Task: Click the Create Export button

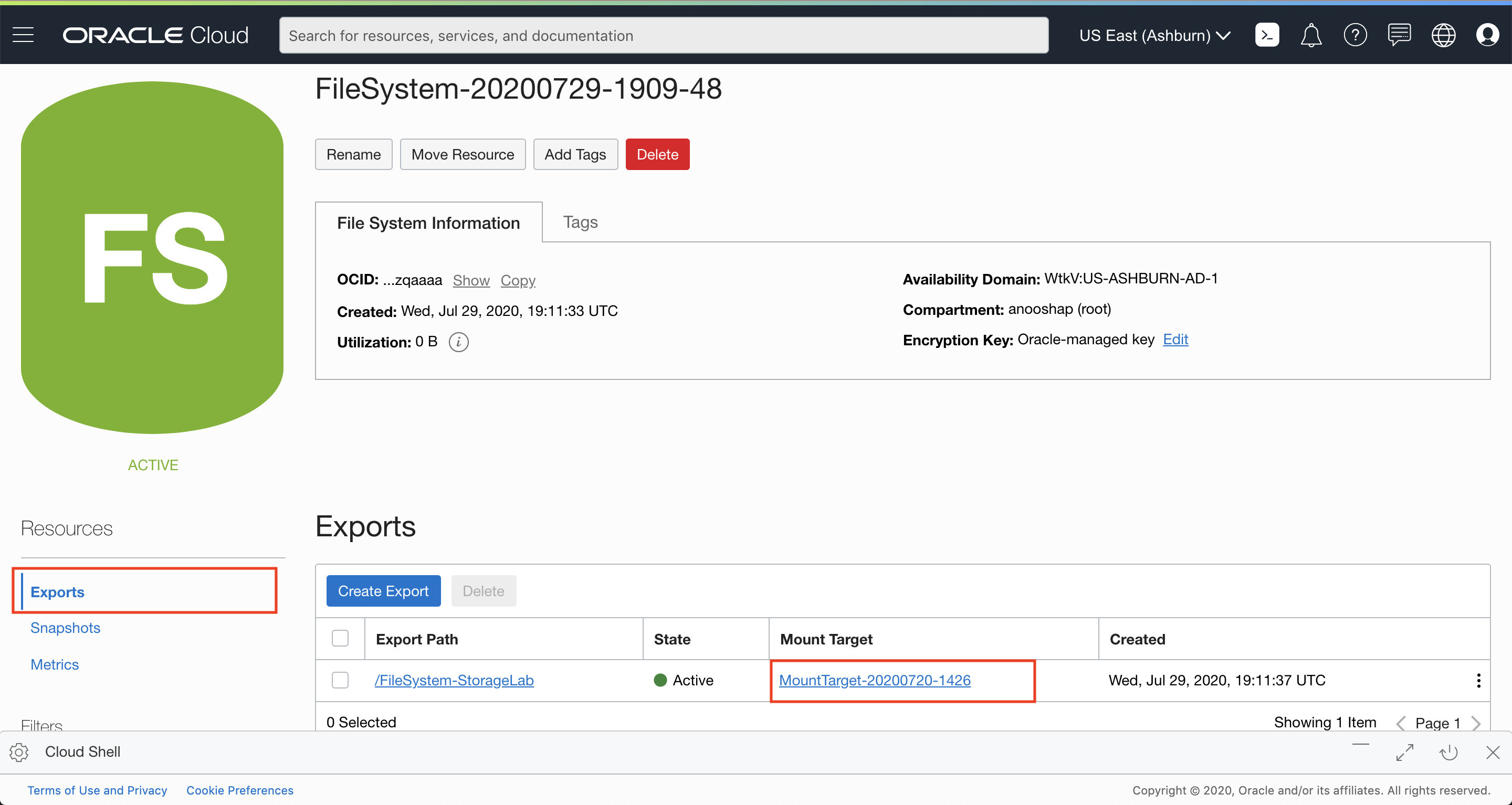Action: pyautogui.click(x=383, y=591)
